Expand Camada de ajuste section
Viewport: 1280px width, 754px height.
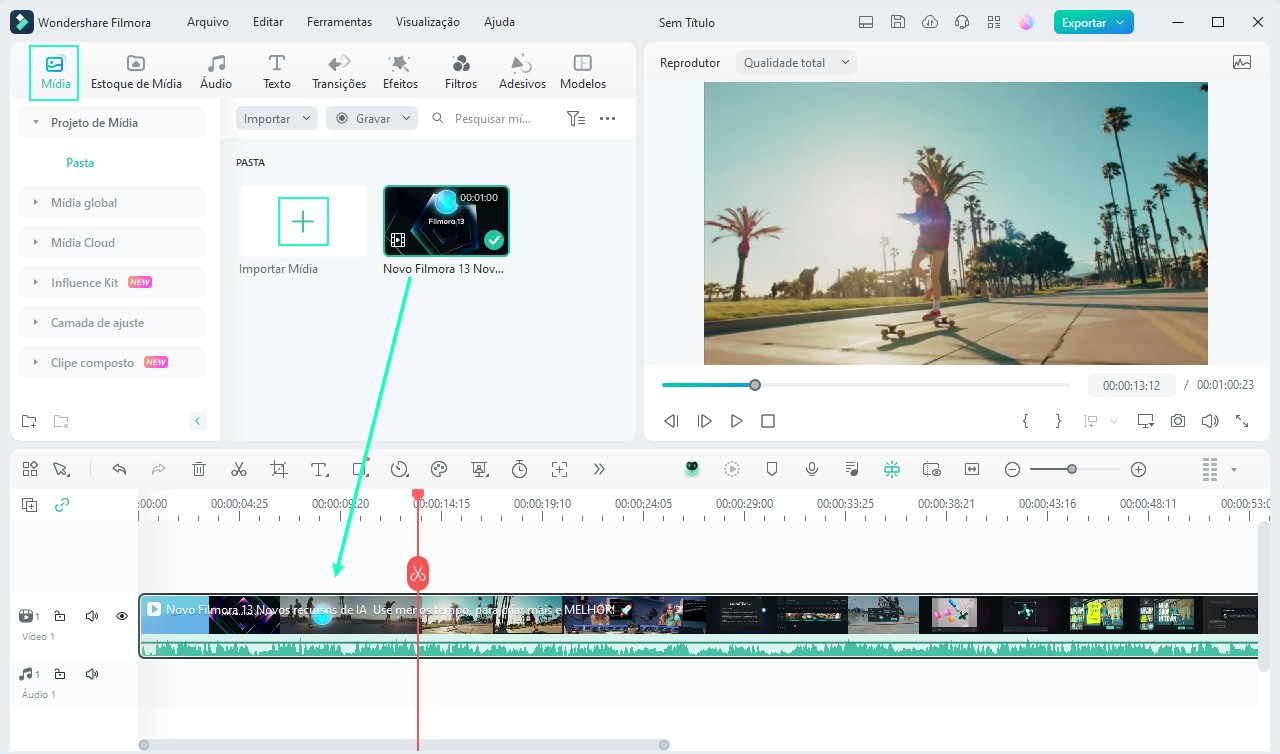112,322
